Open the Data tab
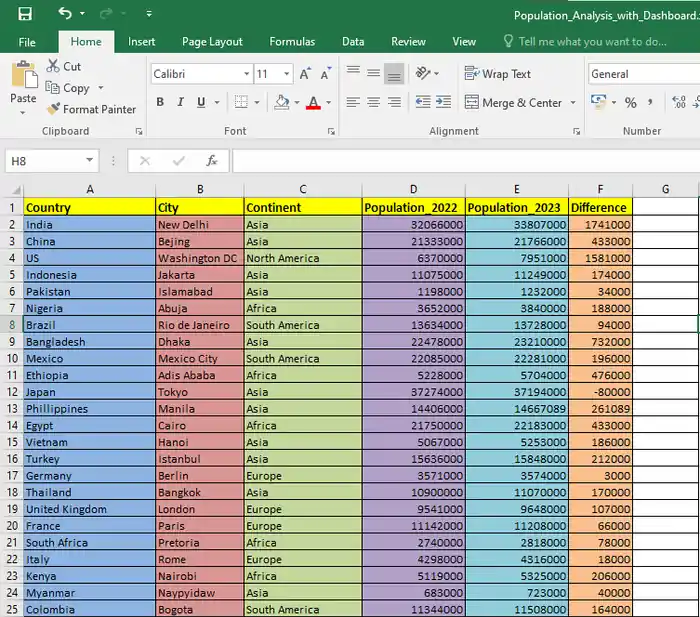 point(353,42)
